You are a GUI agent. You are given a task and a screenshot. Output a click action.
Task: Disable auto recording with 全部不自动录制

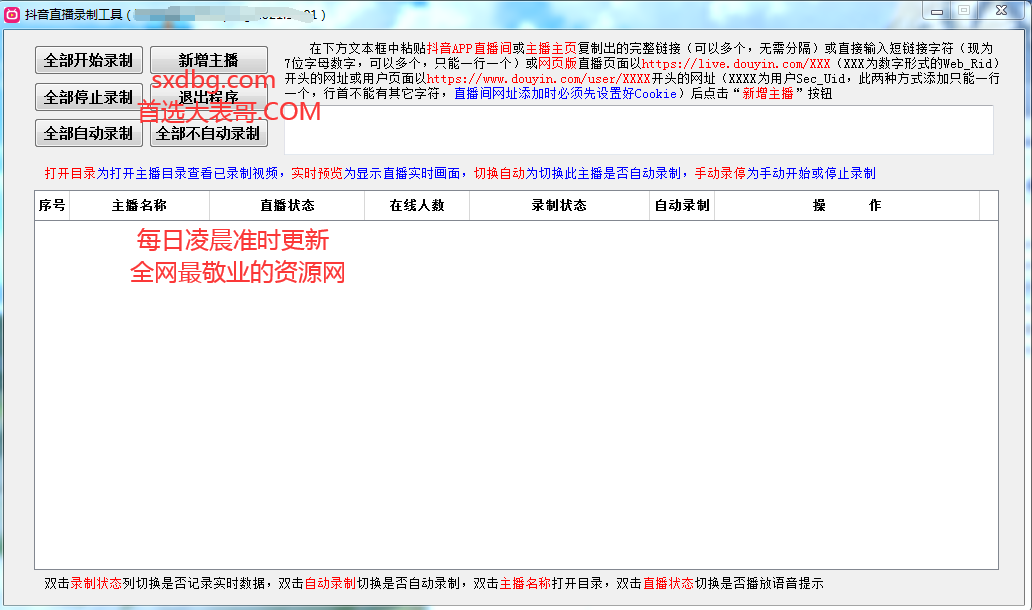tap(208, 133)
